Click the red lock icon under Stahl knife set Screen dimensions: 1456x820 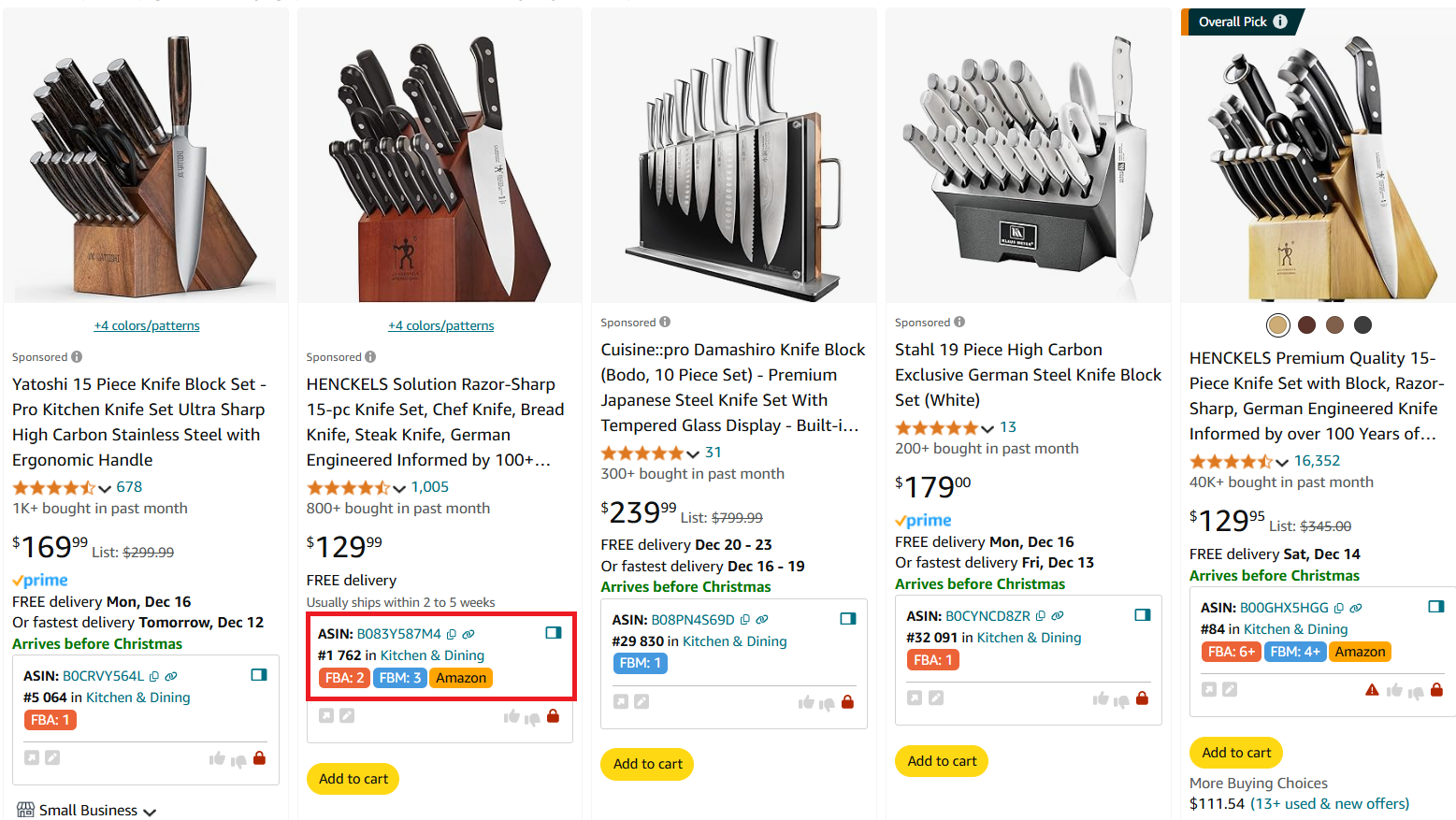(x=1142, y=698)
